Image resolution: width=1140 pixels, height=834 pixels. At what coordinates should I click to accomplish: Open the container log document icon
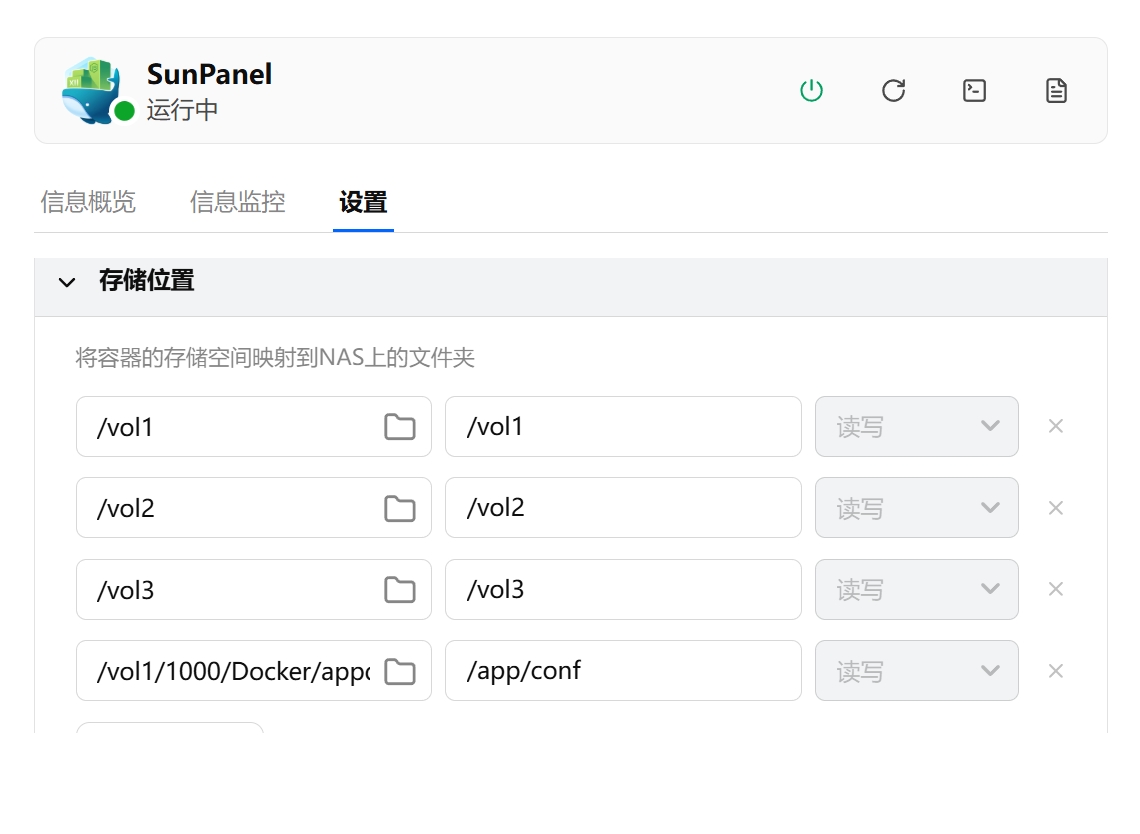pos(1057,91)
